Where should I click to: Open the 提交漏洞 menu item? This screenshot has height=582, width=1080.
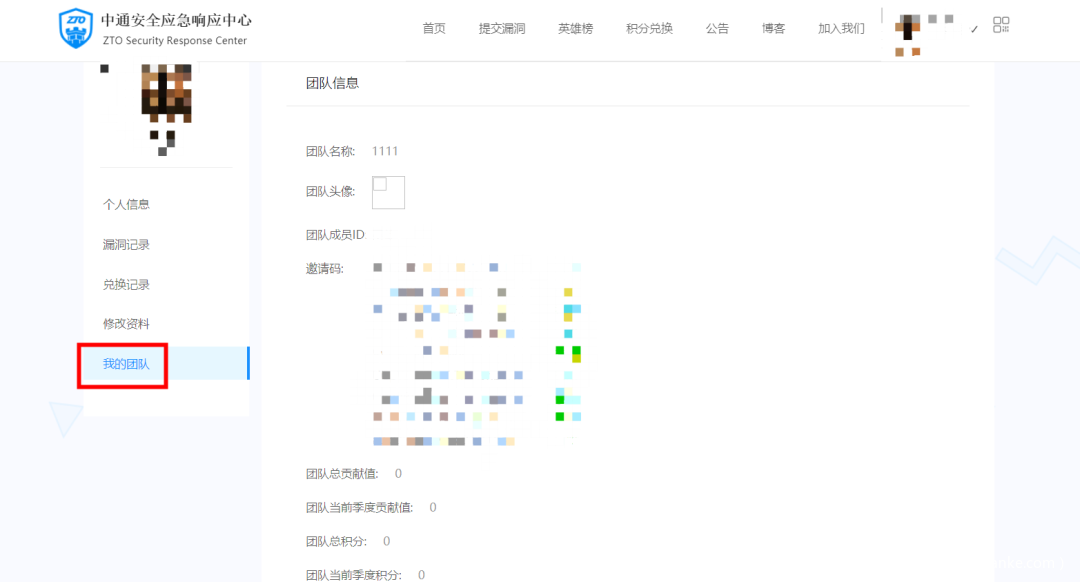coord(502,28)
